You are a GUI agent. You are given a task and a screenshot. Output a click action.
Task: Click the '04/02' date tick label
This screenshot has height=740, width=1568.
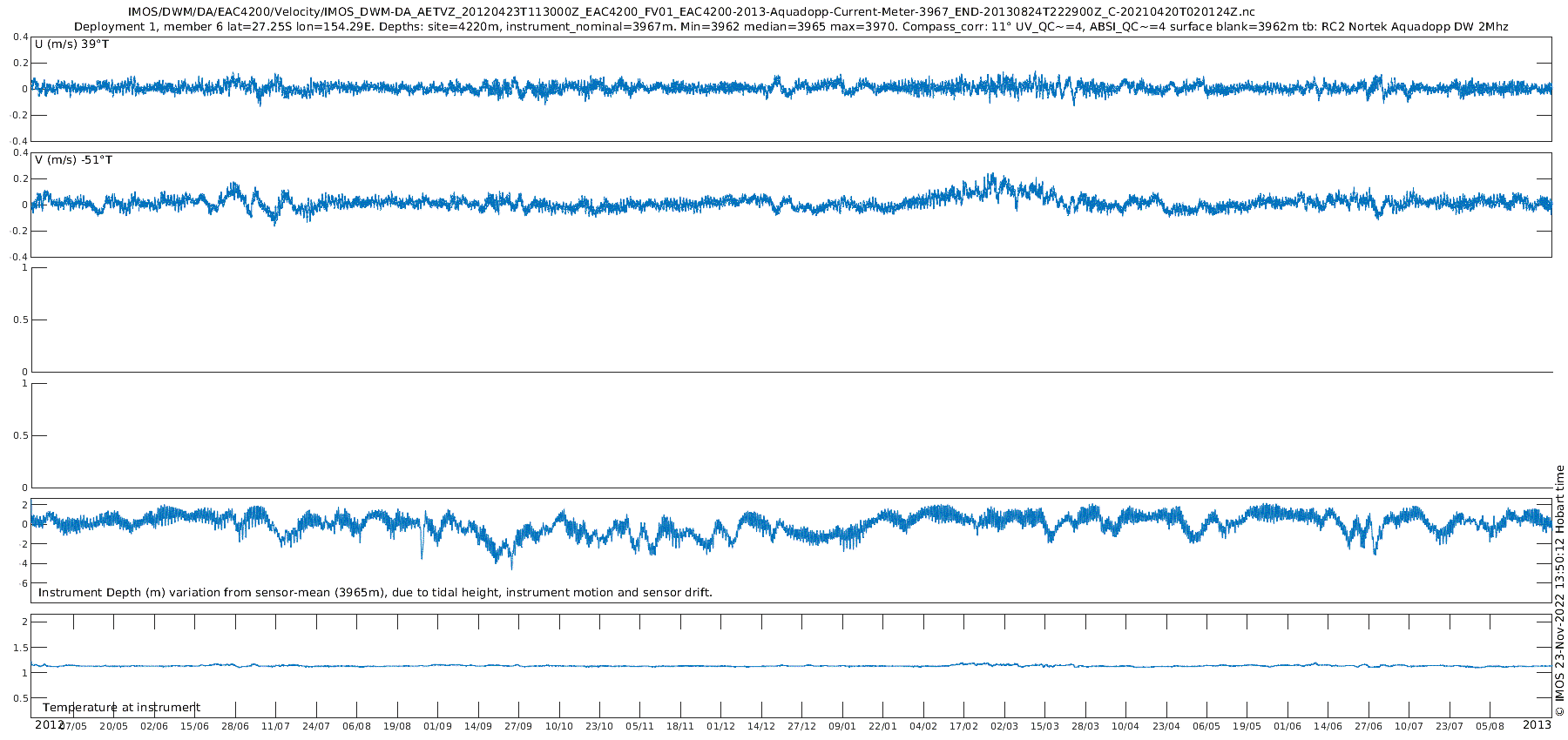coord(923,726)
